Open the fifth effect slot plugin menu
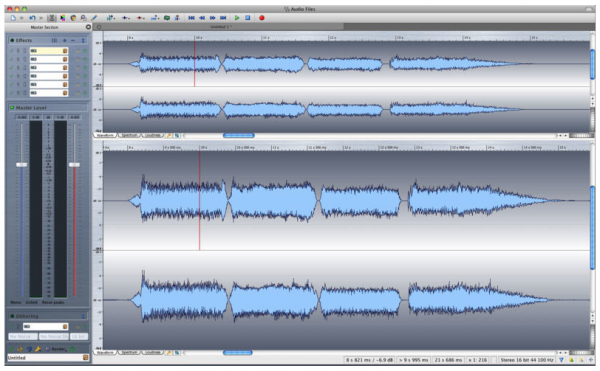Screen dimensions: 600x371 tap(65, 85)
